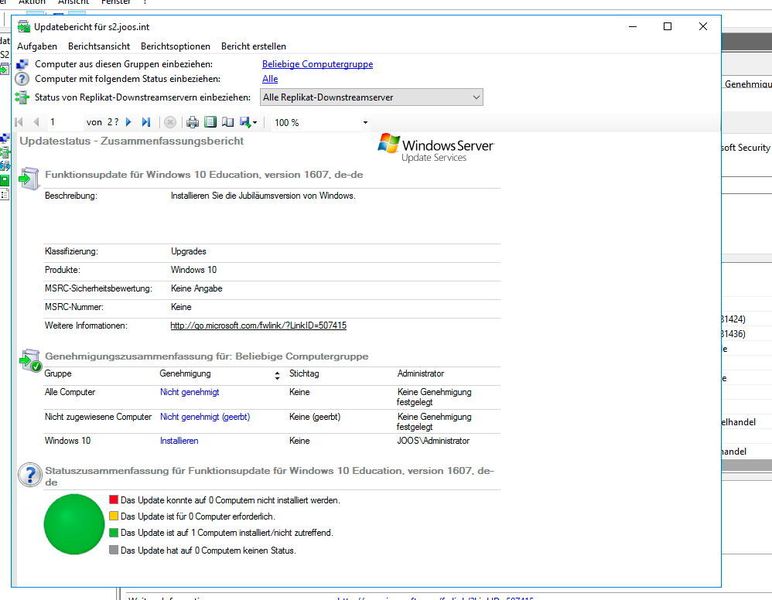The height and width of the screenshot is (600, 772).
Task: Click Keine Angabe security rating value
Action: (196, 288)
